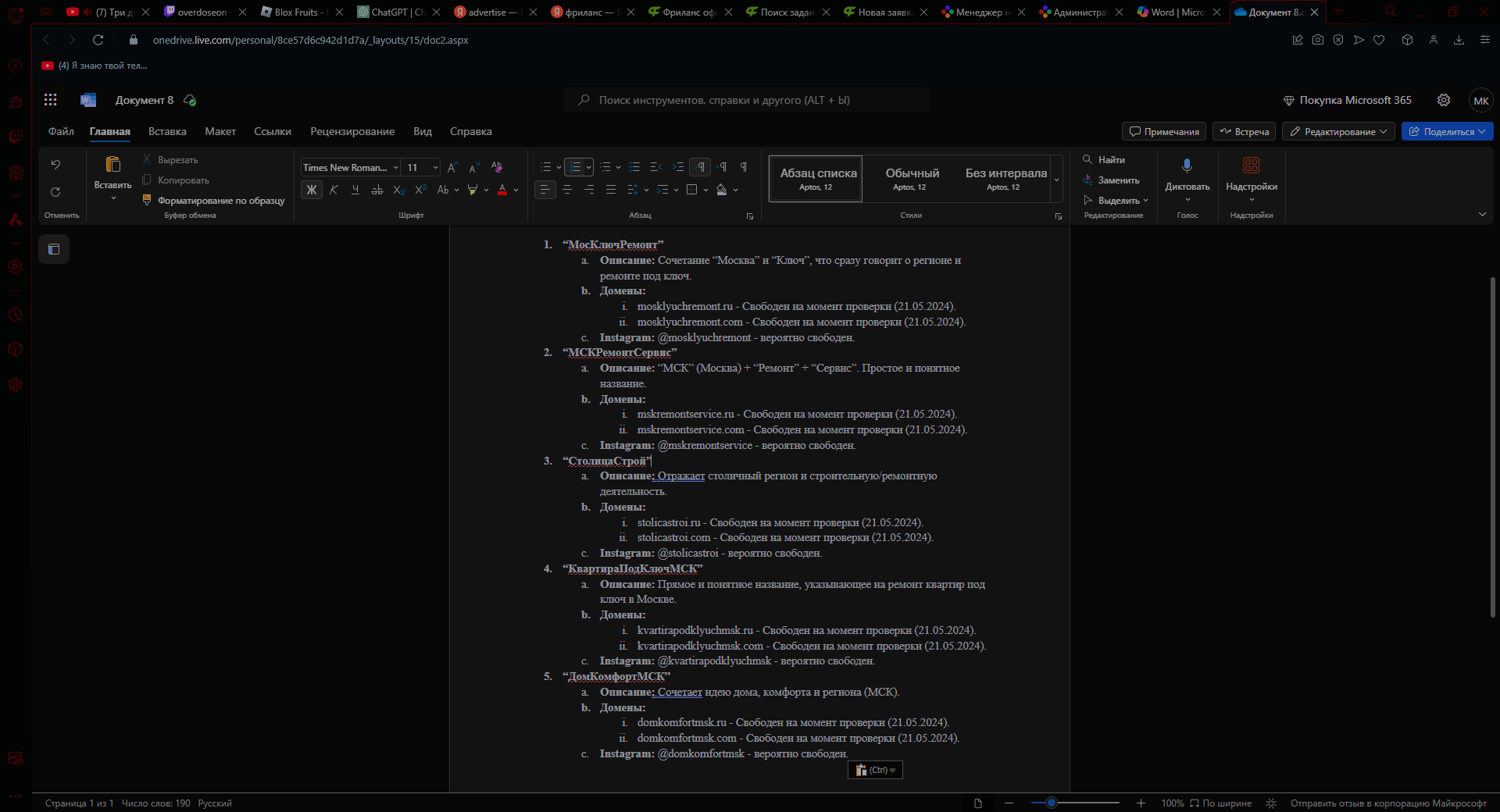Image resolution: width=1500 pixels, height=812 pixels.
Task: Undo the last action in the ribbon
Action: [55, 164]
